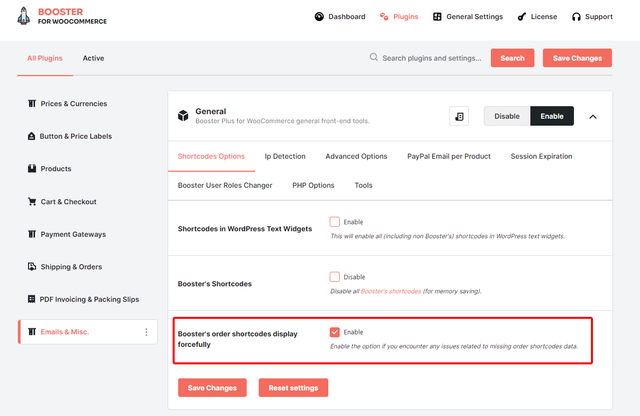Select the PHP Options tab
Viewport: 640px width, 416px height.
(313, 185)
